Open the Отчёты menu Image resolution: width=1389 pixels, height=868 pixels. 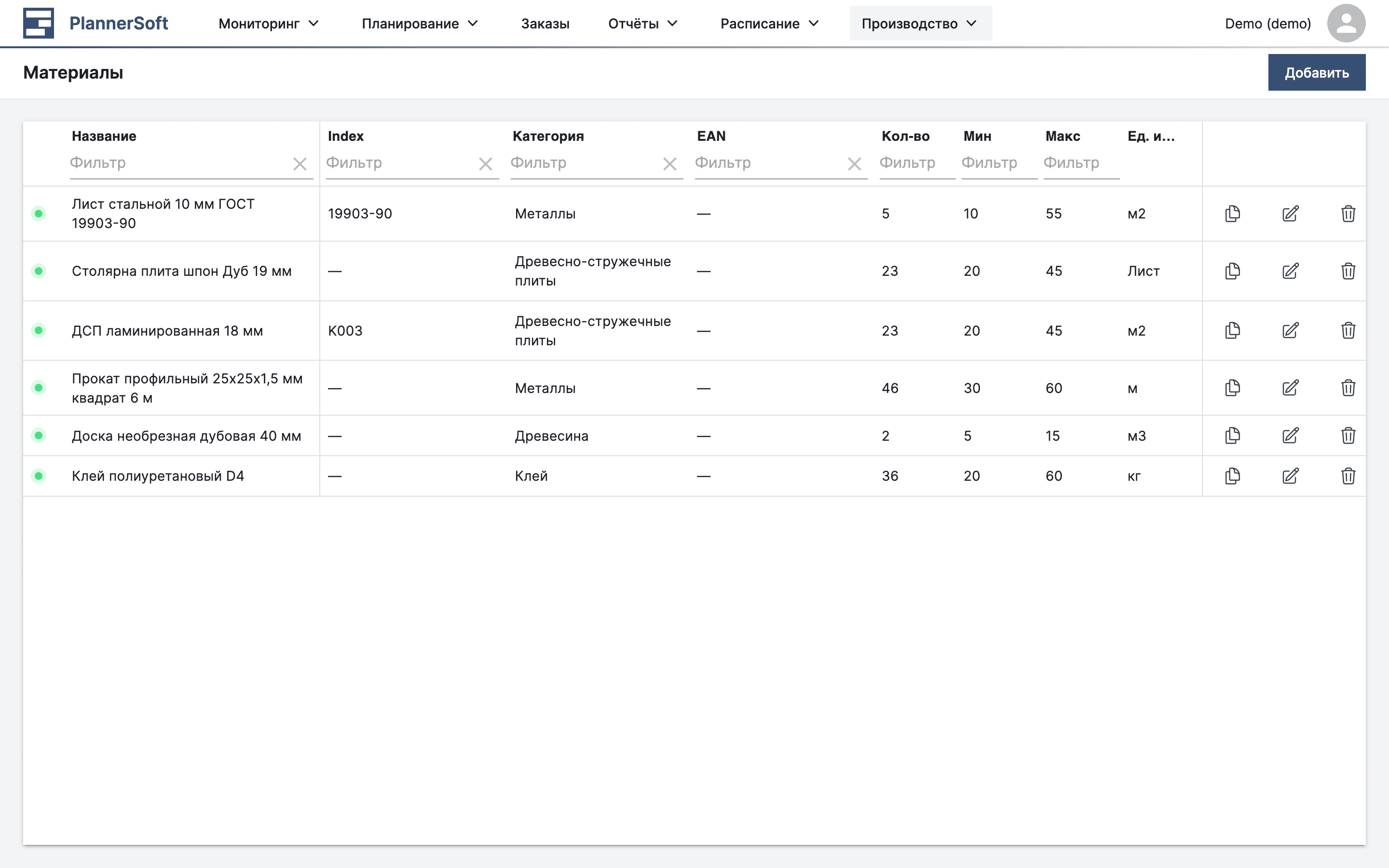(643, 24)
